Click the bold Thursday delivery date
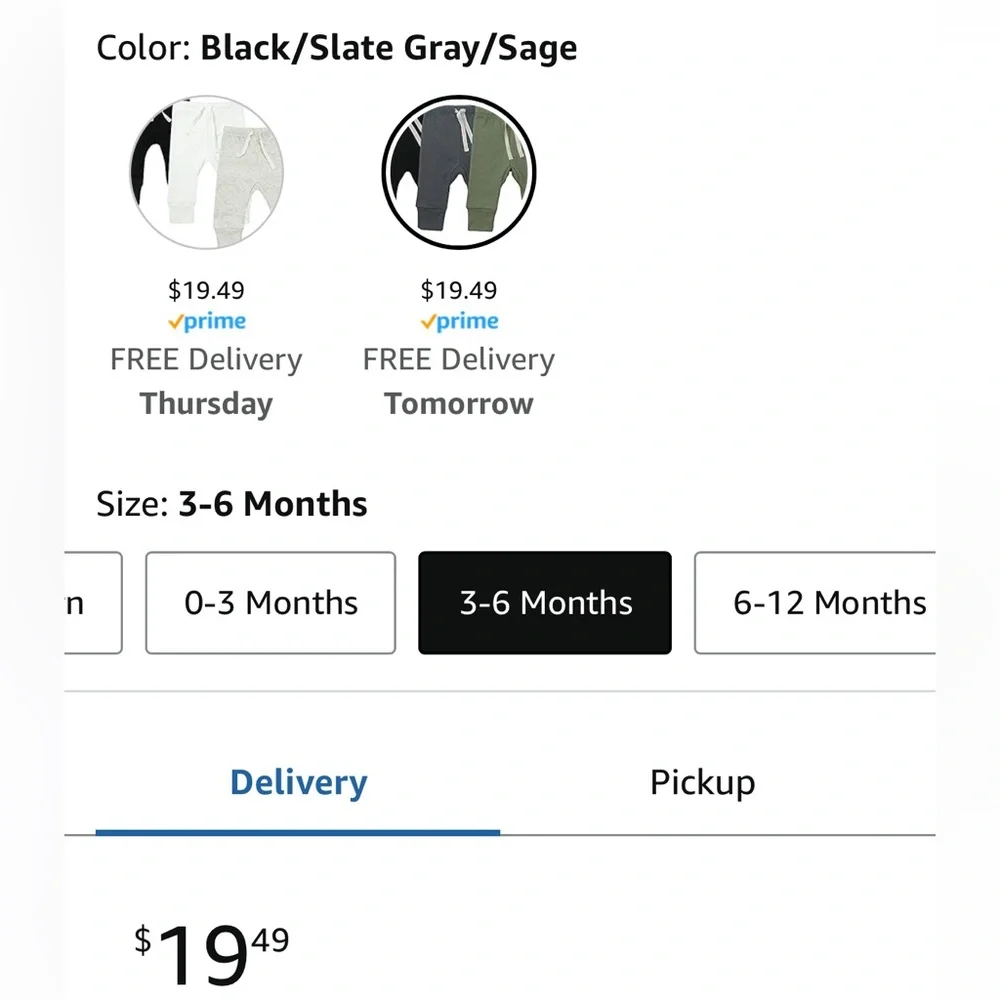 tap(206, 404)
